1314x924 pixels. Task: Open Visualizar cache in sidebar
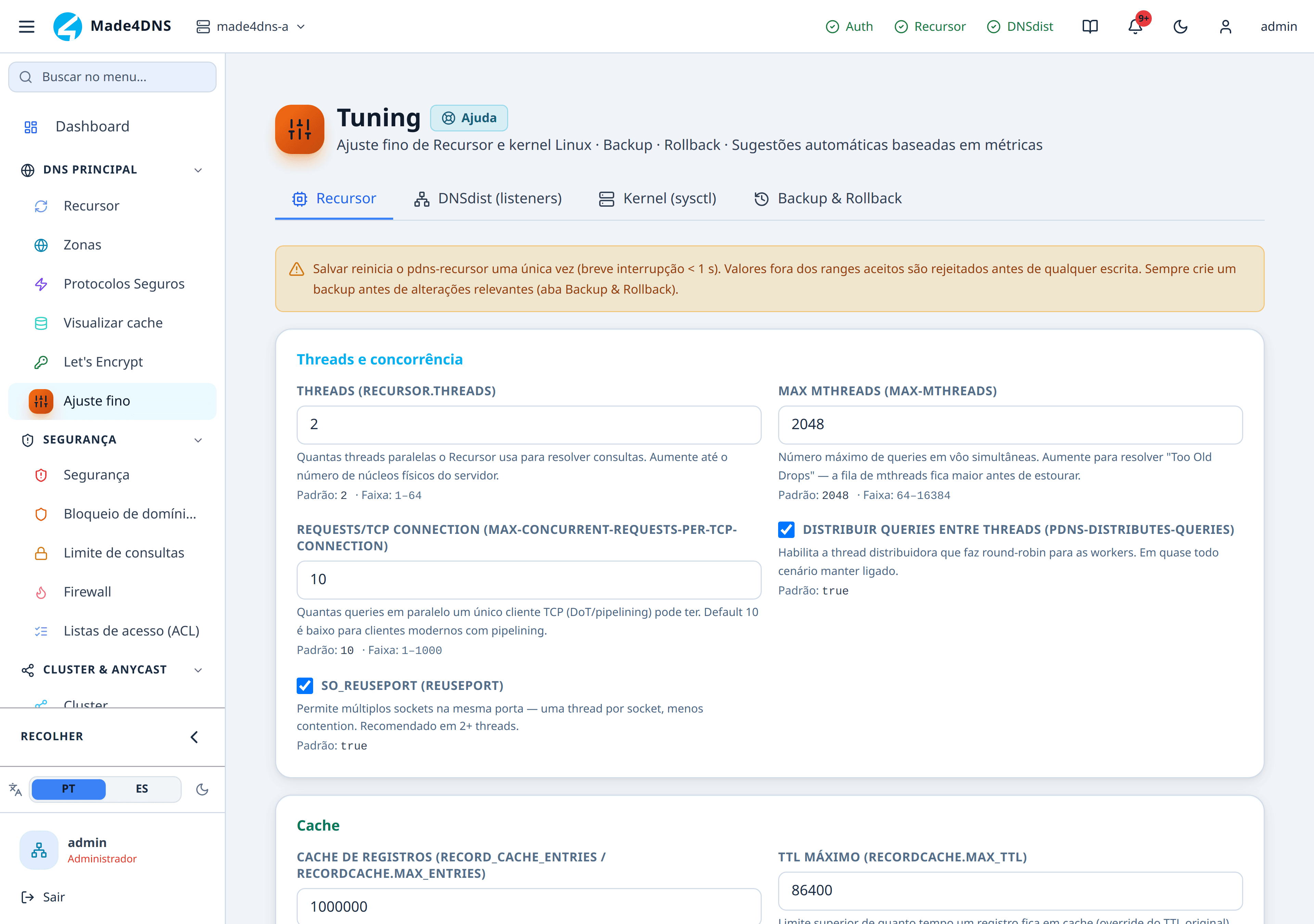(x=113, y=323)
